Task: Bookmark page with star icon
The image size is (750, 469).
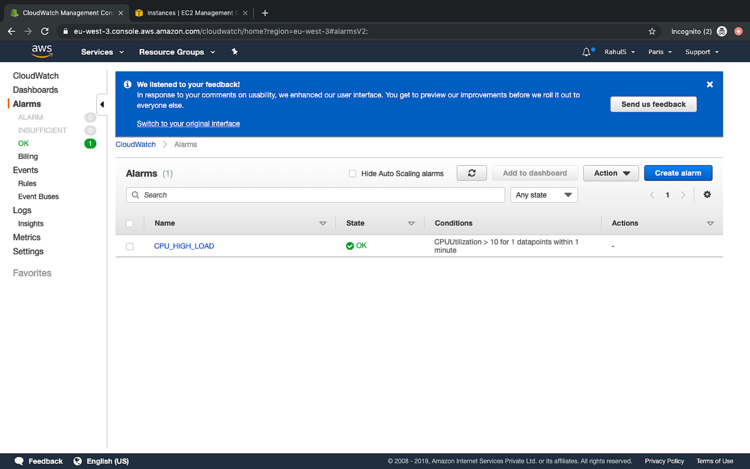Action: (652, 31)
